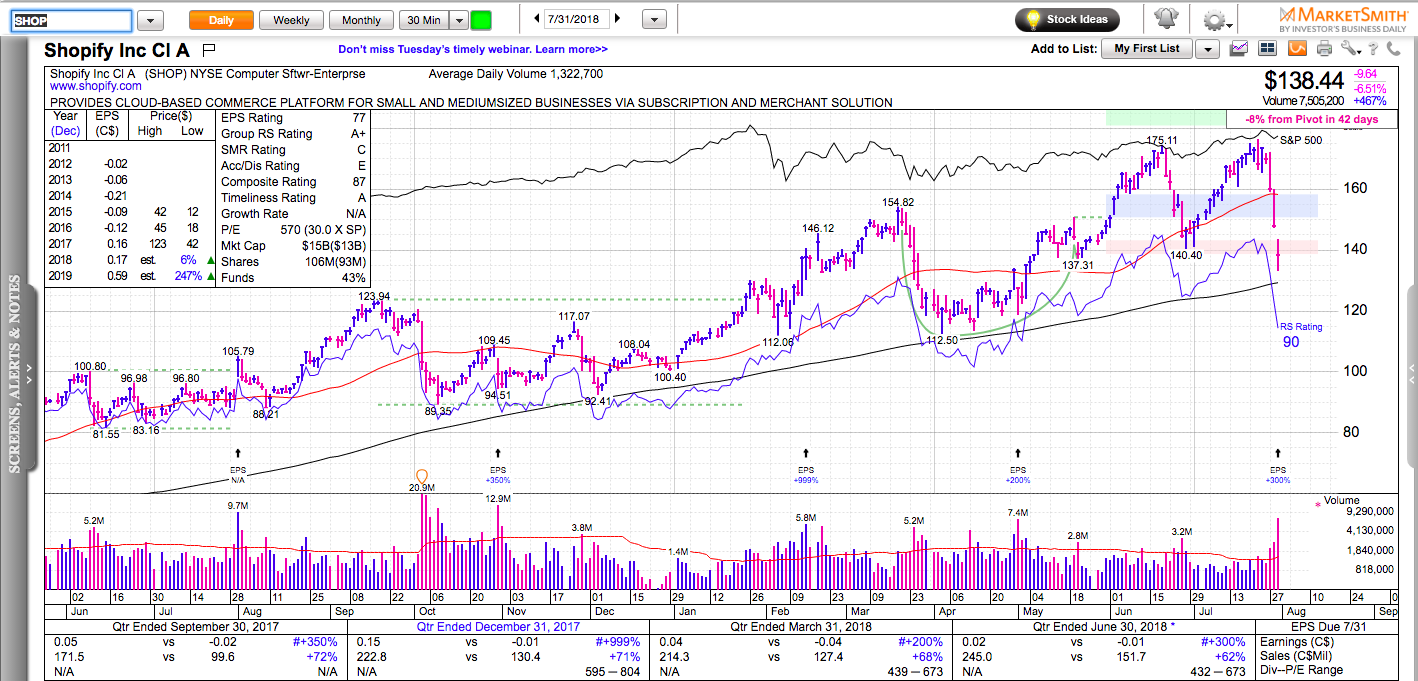Viewport: 1418px width, 681px height.
Task: Click the 2019 estimate green up arrow
Action: pyautogui.click(x=209, y=277)
